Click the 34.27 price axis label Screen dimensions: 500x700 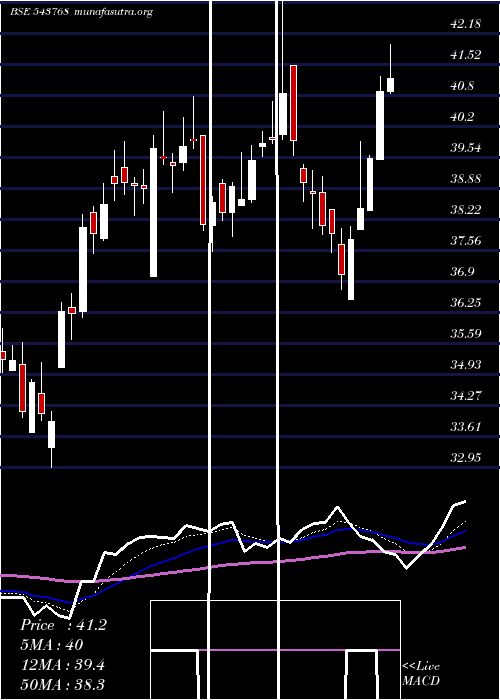[466, 396]
